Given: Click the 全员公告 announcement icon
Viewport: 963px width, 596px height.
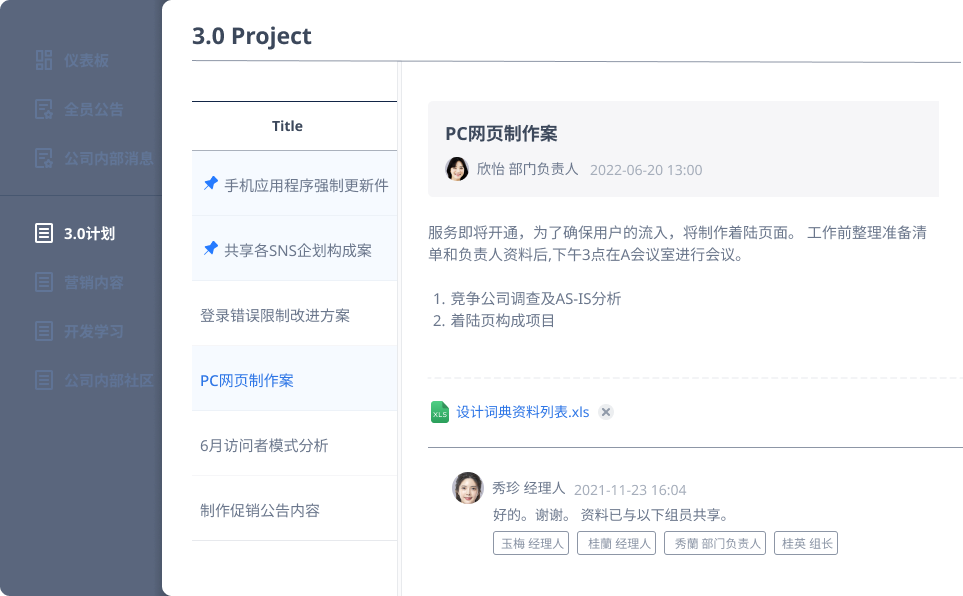Looking at the screenshot, I should (43, 109).
